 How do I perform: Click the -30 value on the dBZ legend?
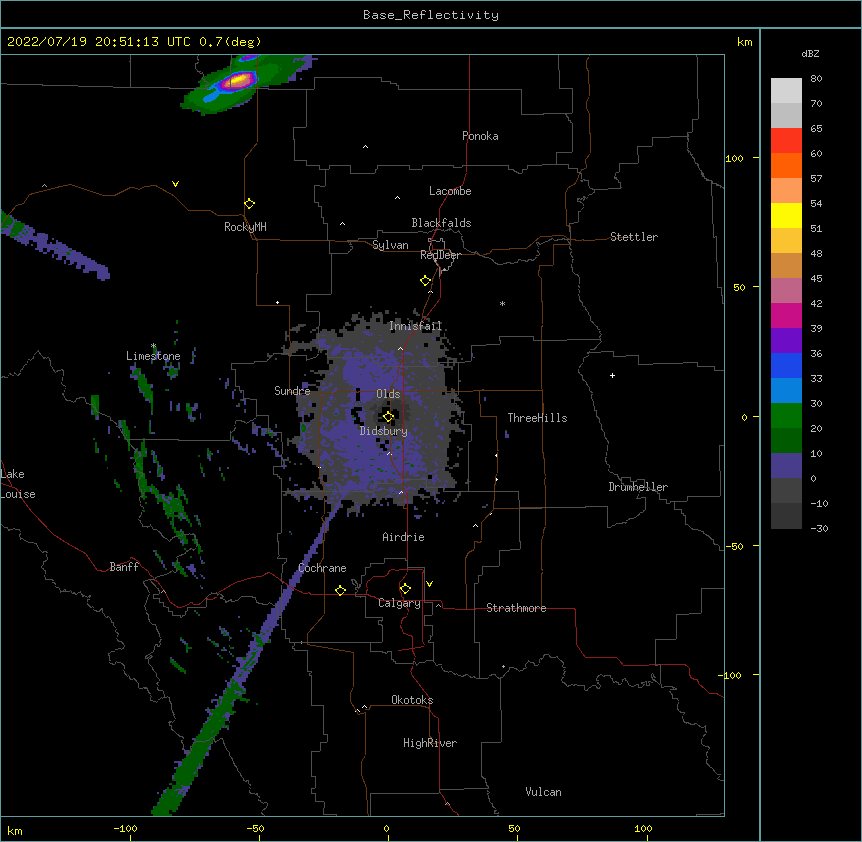click(x=819, y=529)
